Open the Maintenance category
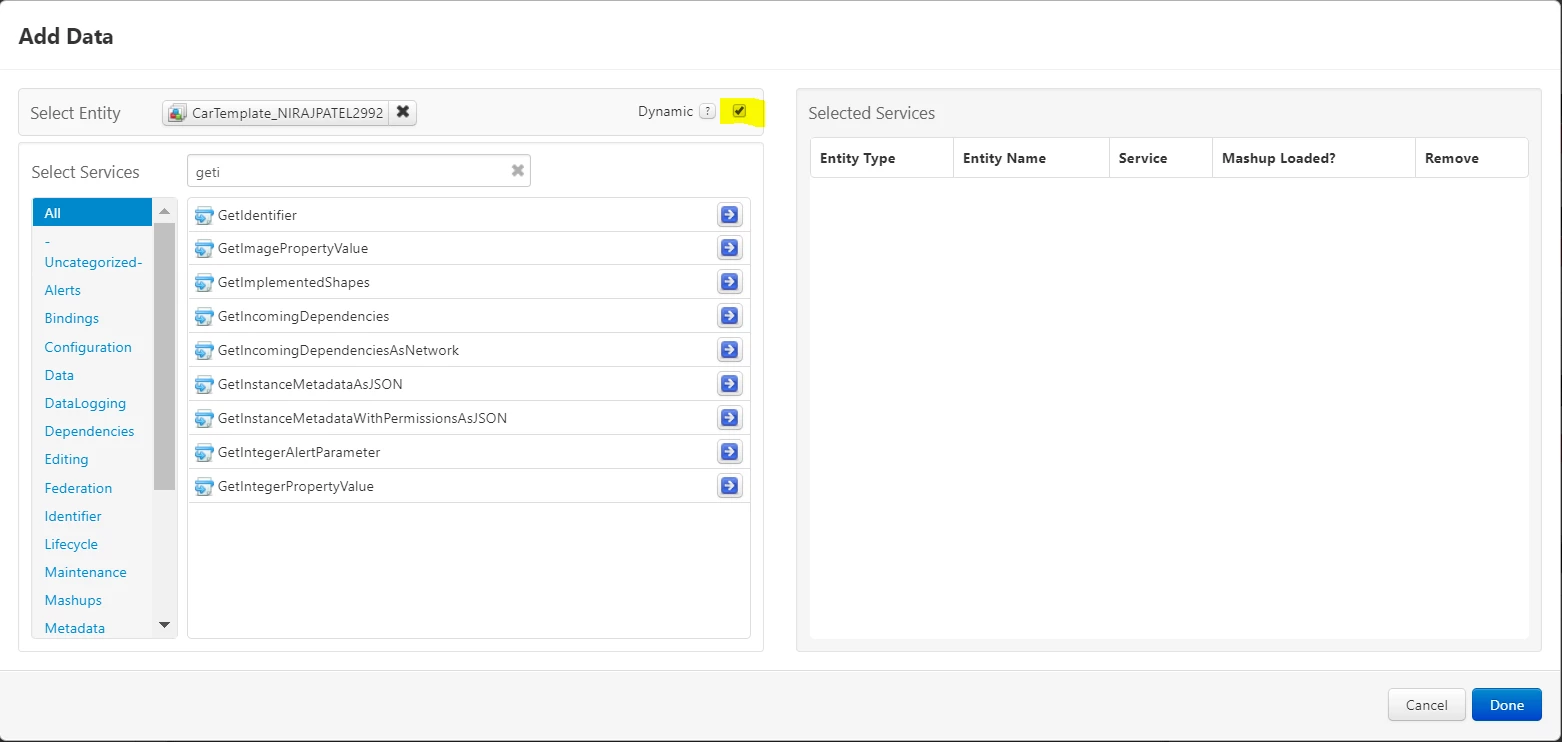 pos(85,572)
